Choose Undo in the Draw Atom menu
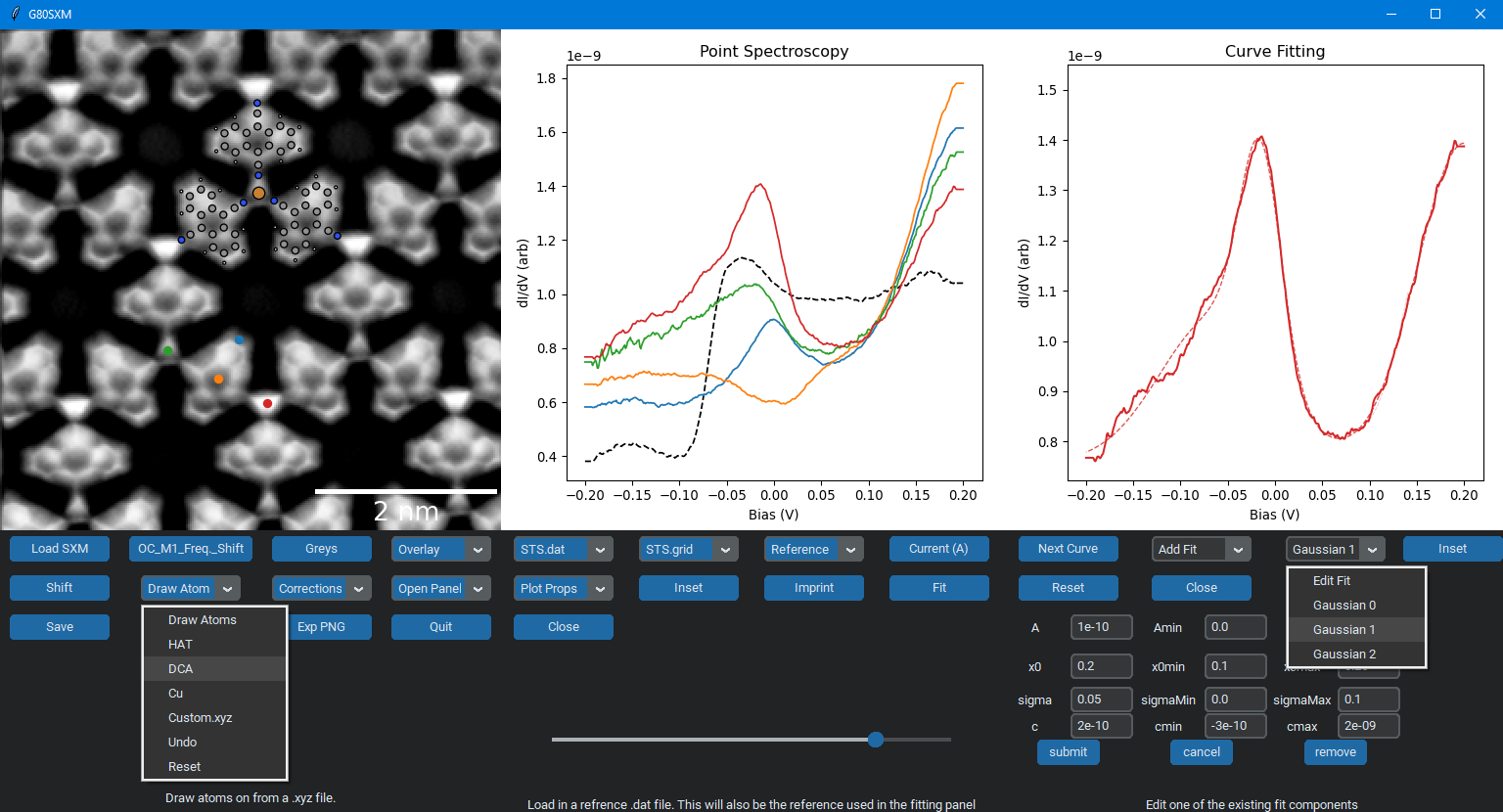 pyautogui.click(x=215, y=743)
